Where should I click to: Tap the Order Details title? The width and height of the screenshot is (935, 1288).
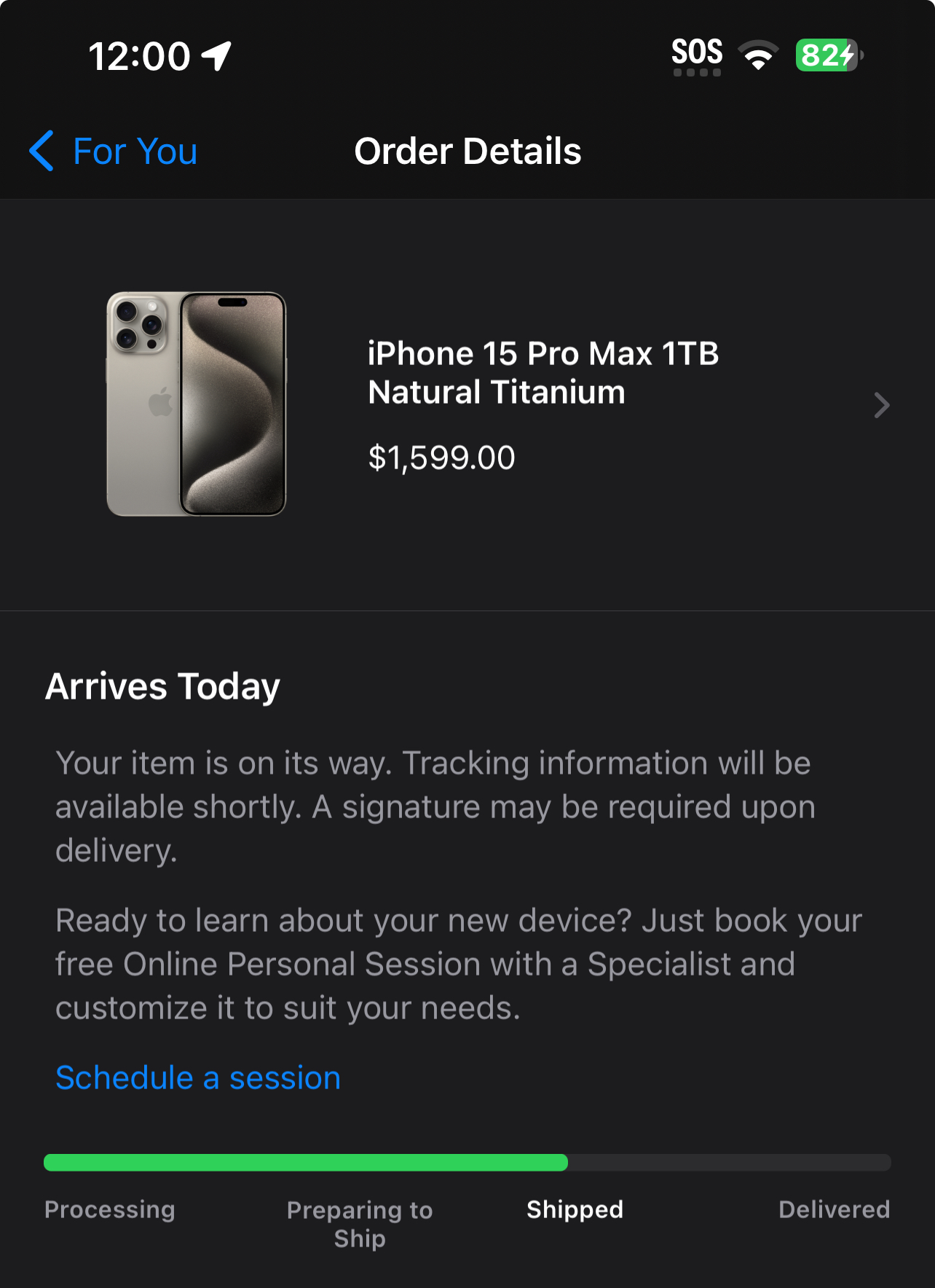coord(467,152)
